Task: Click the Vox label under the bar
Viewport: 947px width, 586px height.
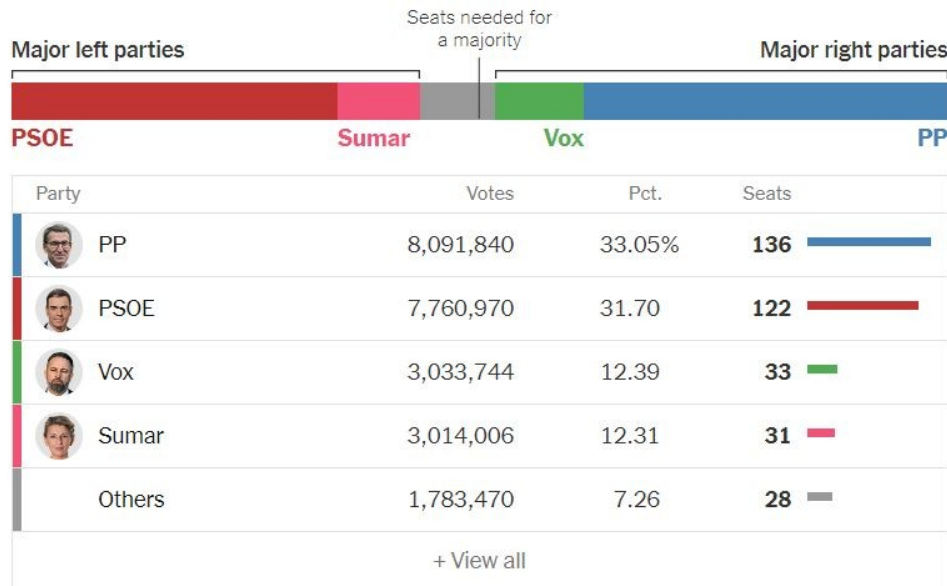Action: tap(563, 138)
